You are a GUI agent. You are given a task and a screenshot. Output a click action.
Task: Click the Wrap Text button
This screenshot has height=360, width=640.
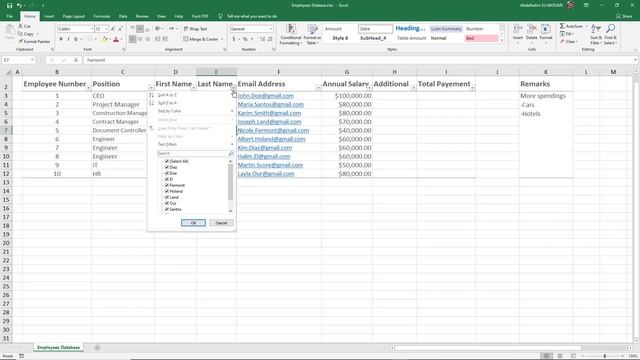196,29
